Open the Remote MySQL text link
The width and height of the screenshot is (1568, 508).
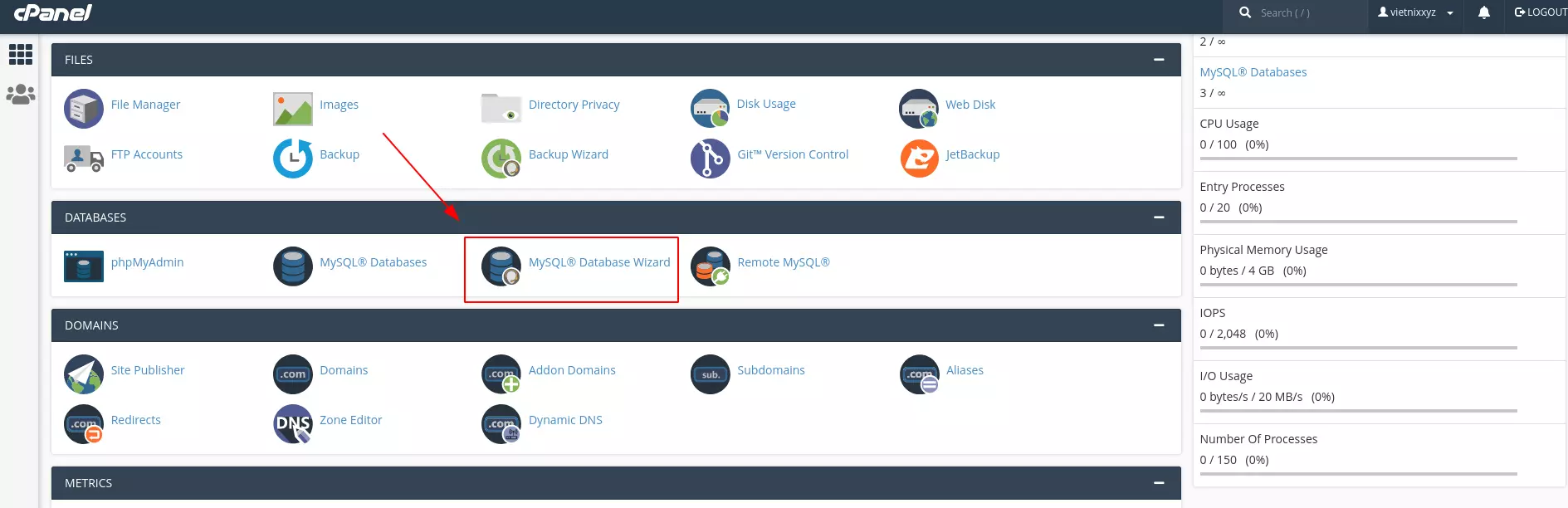pos(784,262)
